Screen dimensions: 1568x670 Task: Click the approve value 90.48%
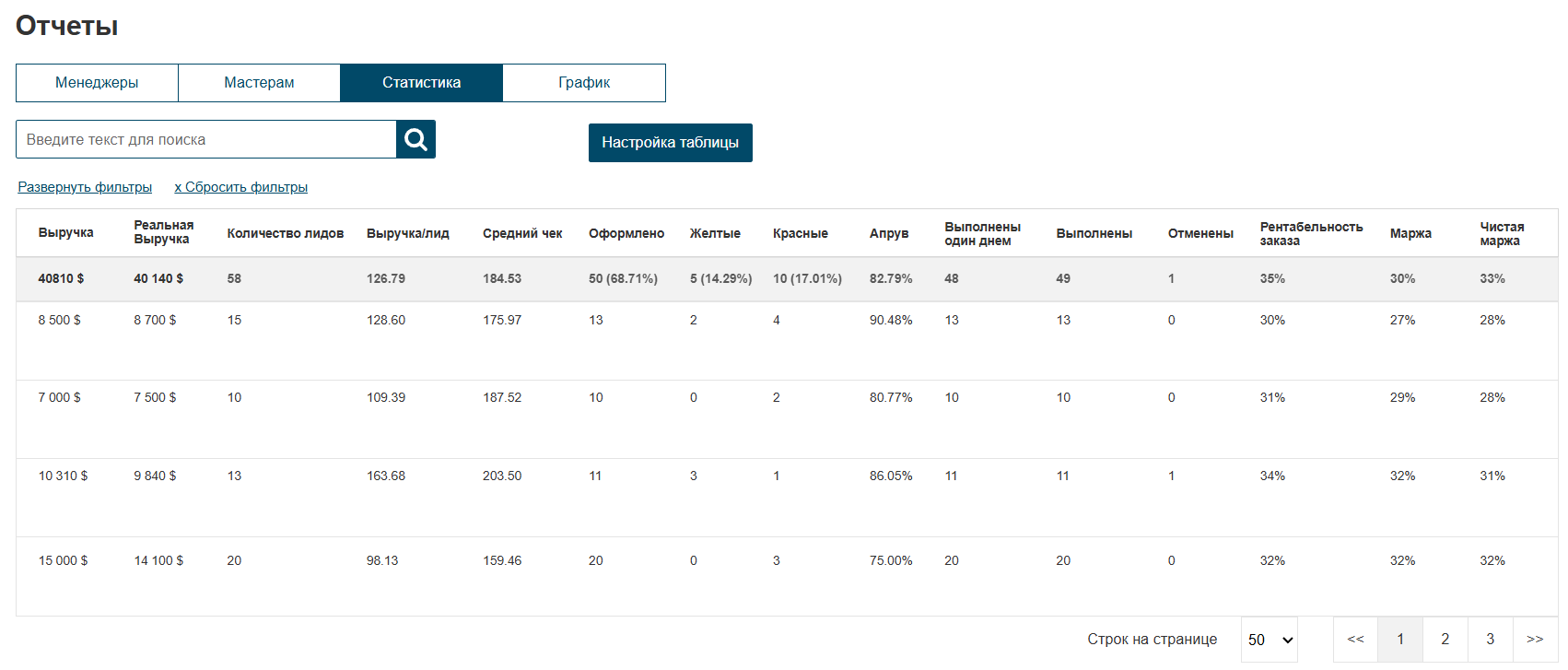pos(891,320)
